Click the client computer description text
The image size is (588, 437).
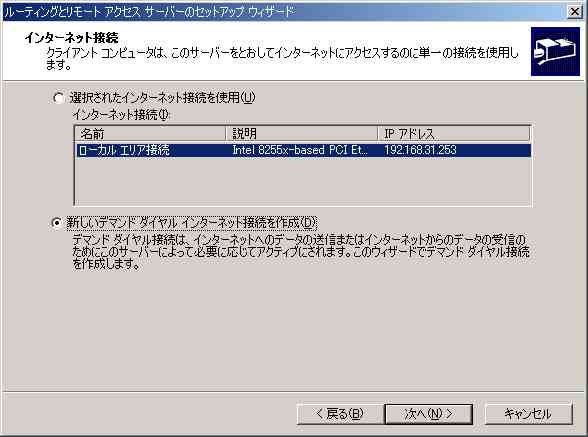coord(282,59)
